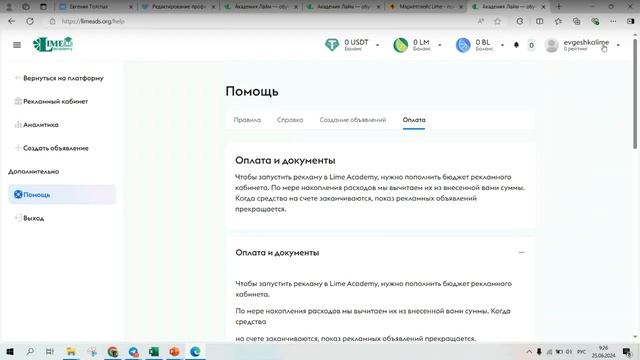Click the notification counter 0 badge
640x360 pixels.
click(x=531, y=45)
